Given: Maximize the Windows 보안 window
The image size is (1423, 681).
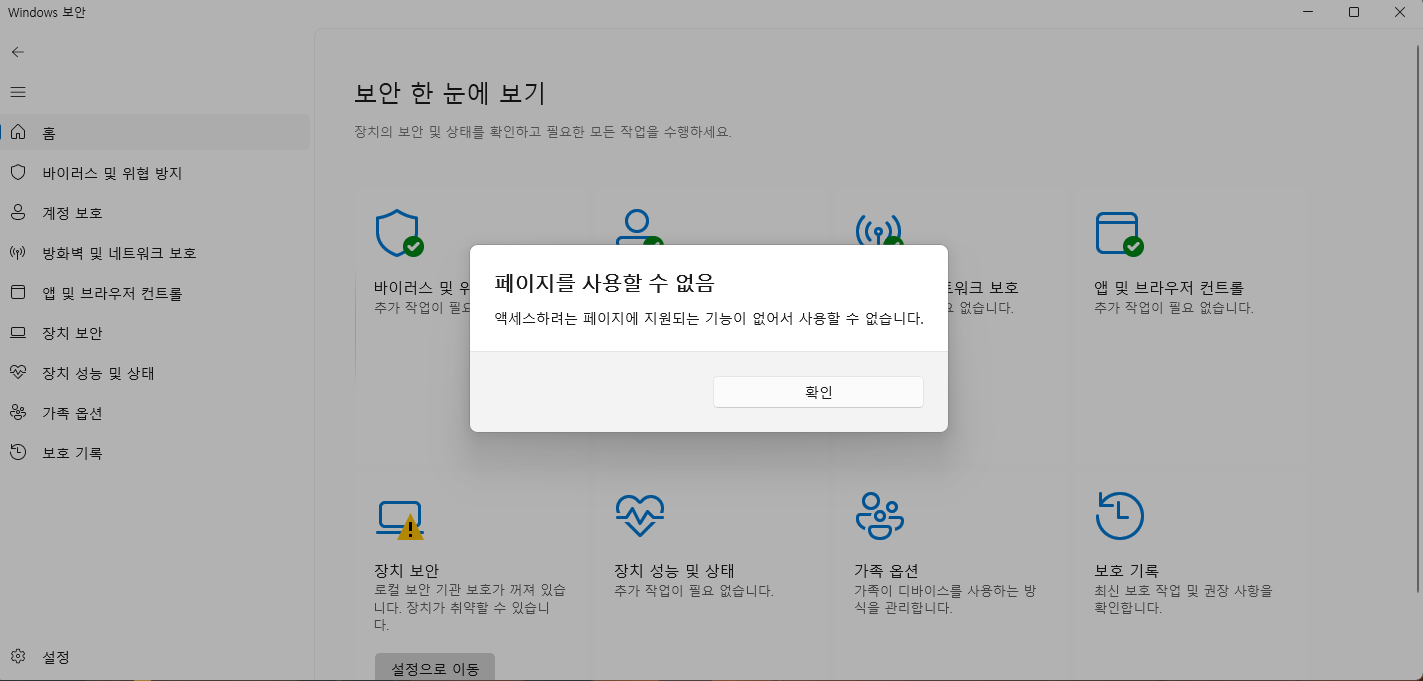Looking at the screenshot, I should pyautogui.click(x=1353, y=12).
